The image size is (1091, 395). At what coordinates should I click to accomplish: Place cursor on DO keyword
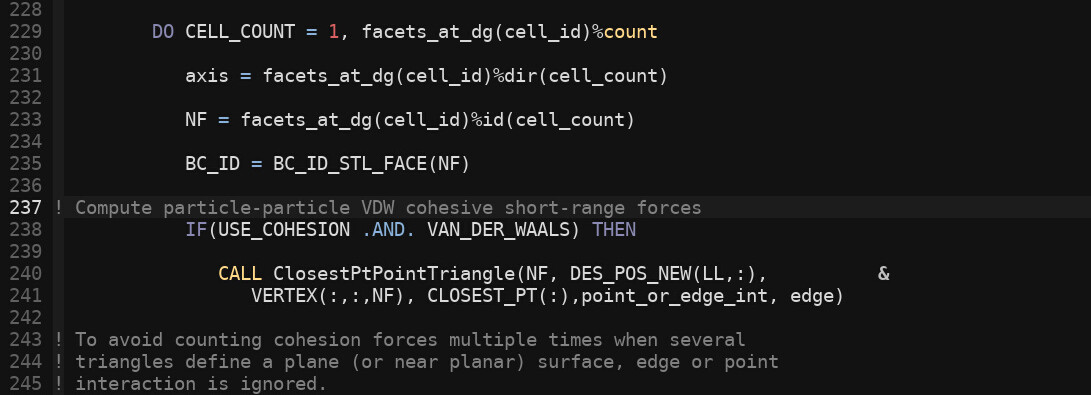coord(163,32)
